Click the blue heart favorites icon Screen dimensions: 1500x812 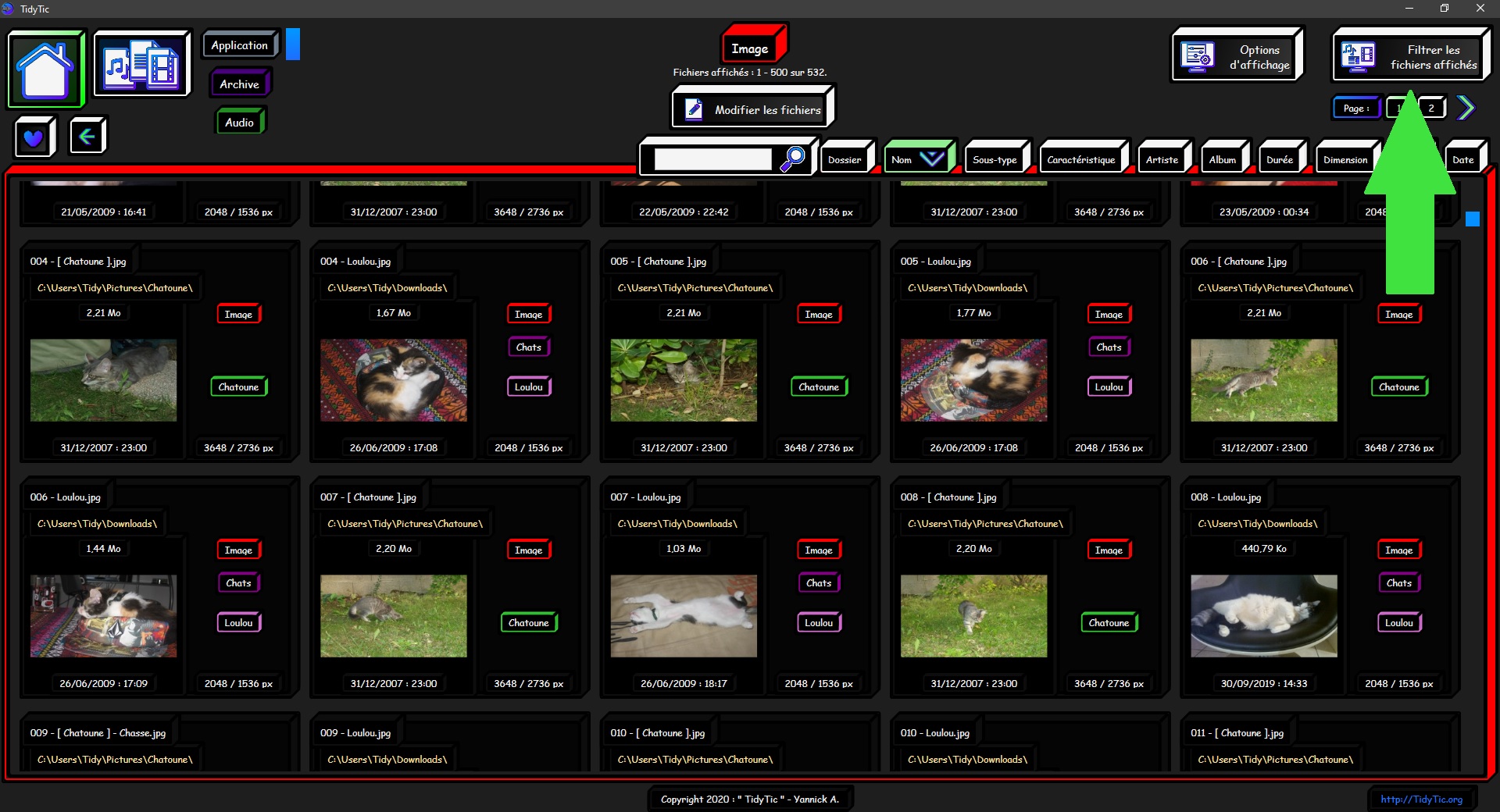tap(34, 137)
